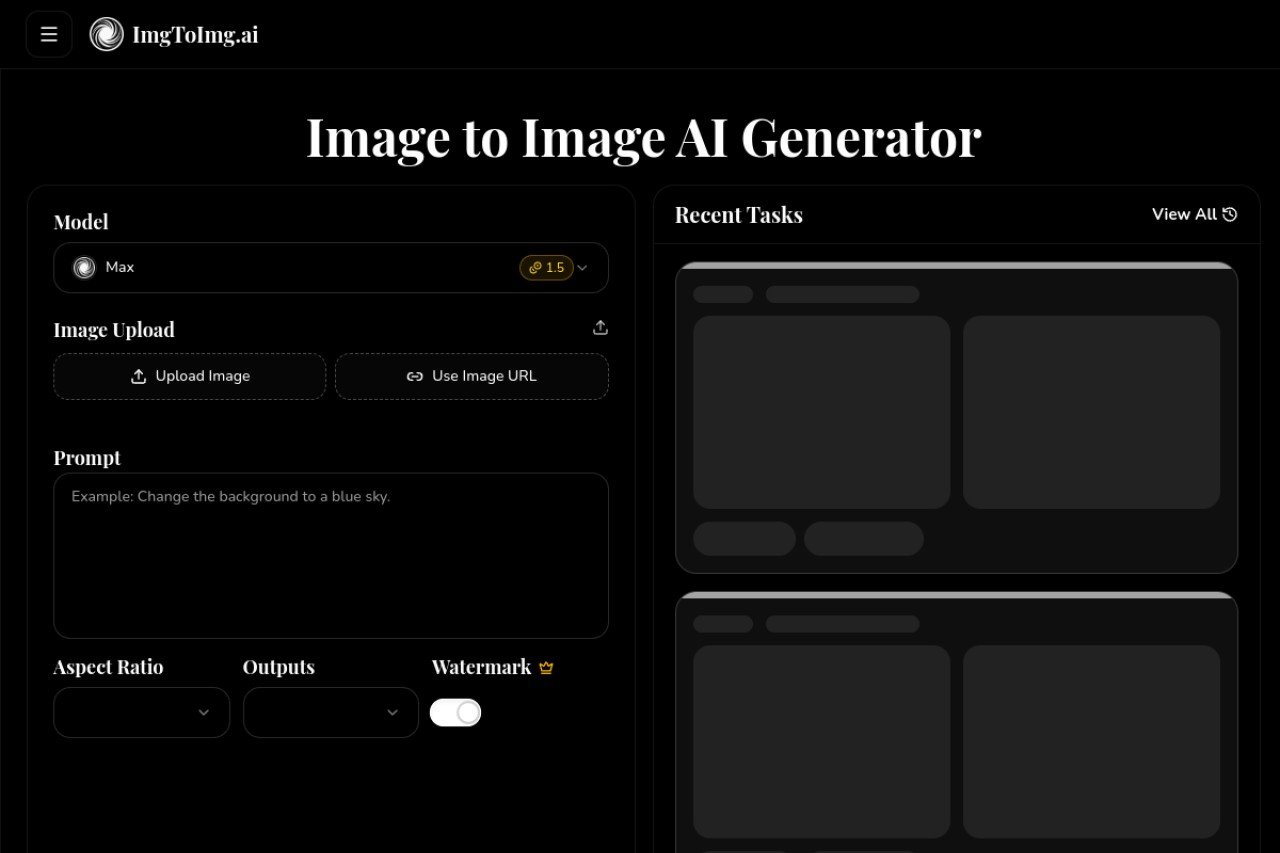Screen dimensions: 1280x853
Task: Click the 1.5 credits badge
Action: (x=546, y=268)
